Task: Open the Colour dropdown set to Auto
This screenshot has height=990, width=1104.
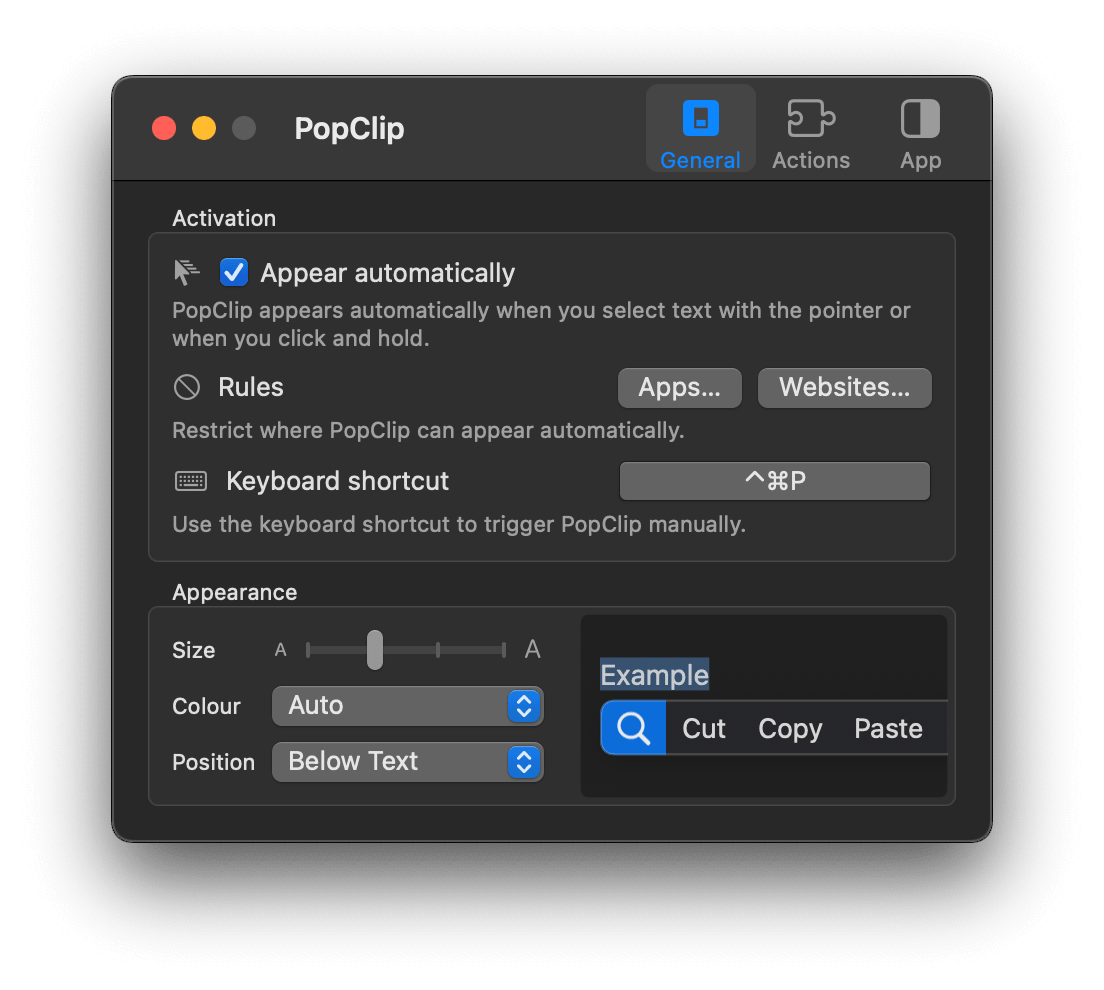Action: [407, 706]
